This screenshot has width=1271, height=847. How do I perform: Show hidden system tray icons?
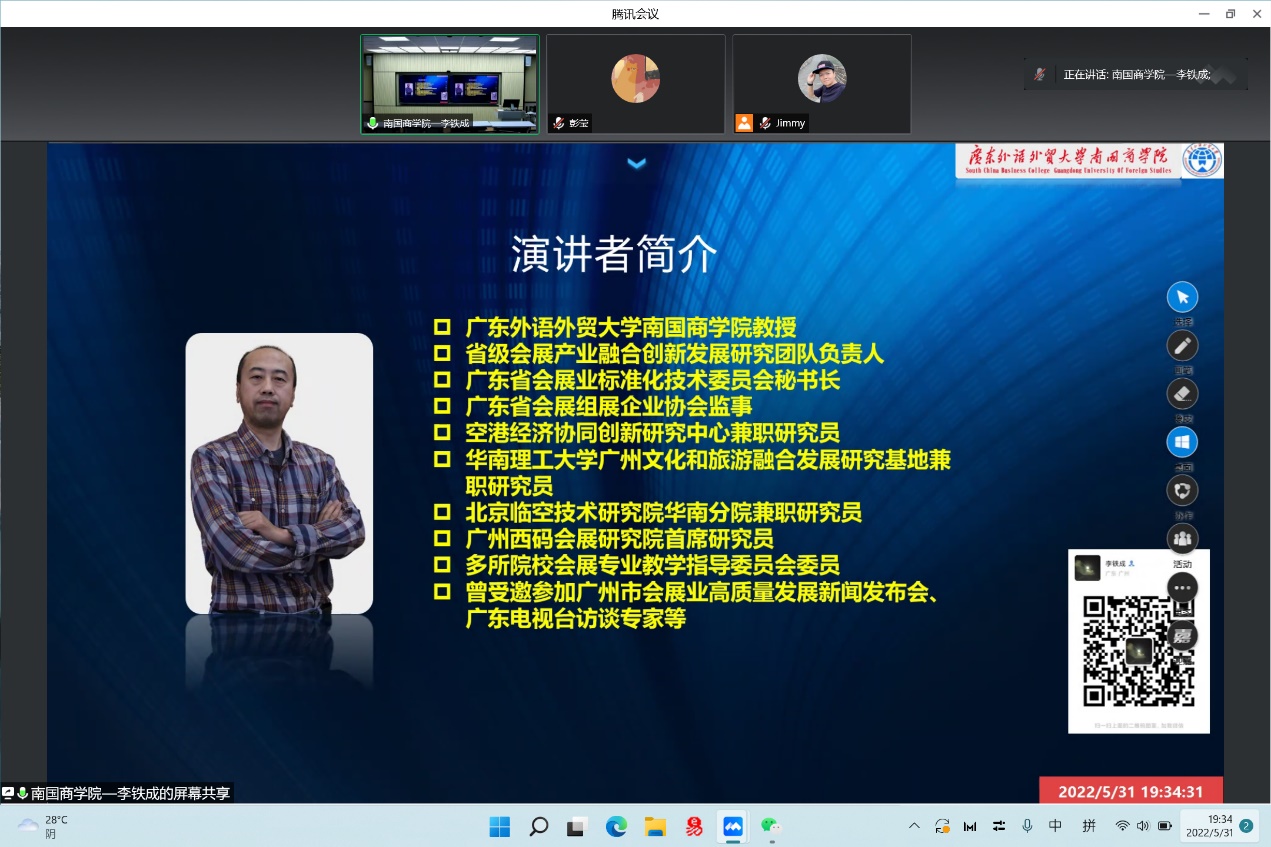pos(914,826)
